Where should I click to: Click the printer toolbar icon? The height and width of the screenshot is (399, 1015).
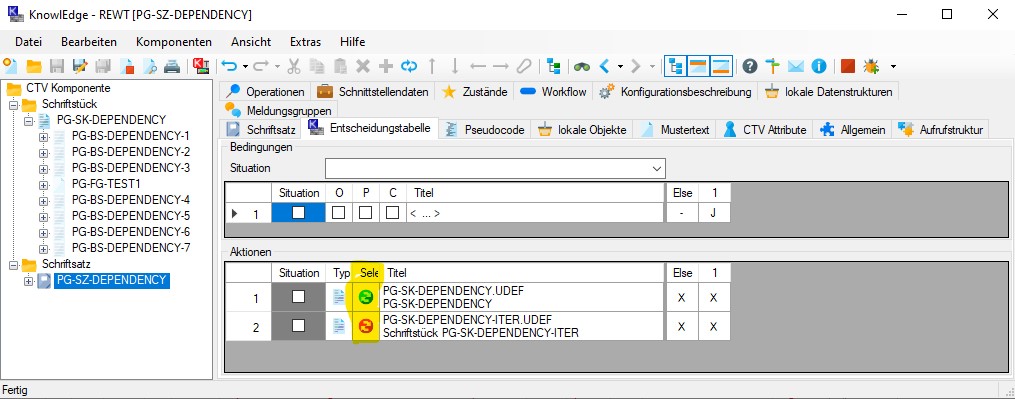(172, 65)
